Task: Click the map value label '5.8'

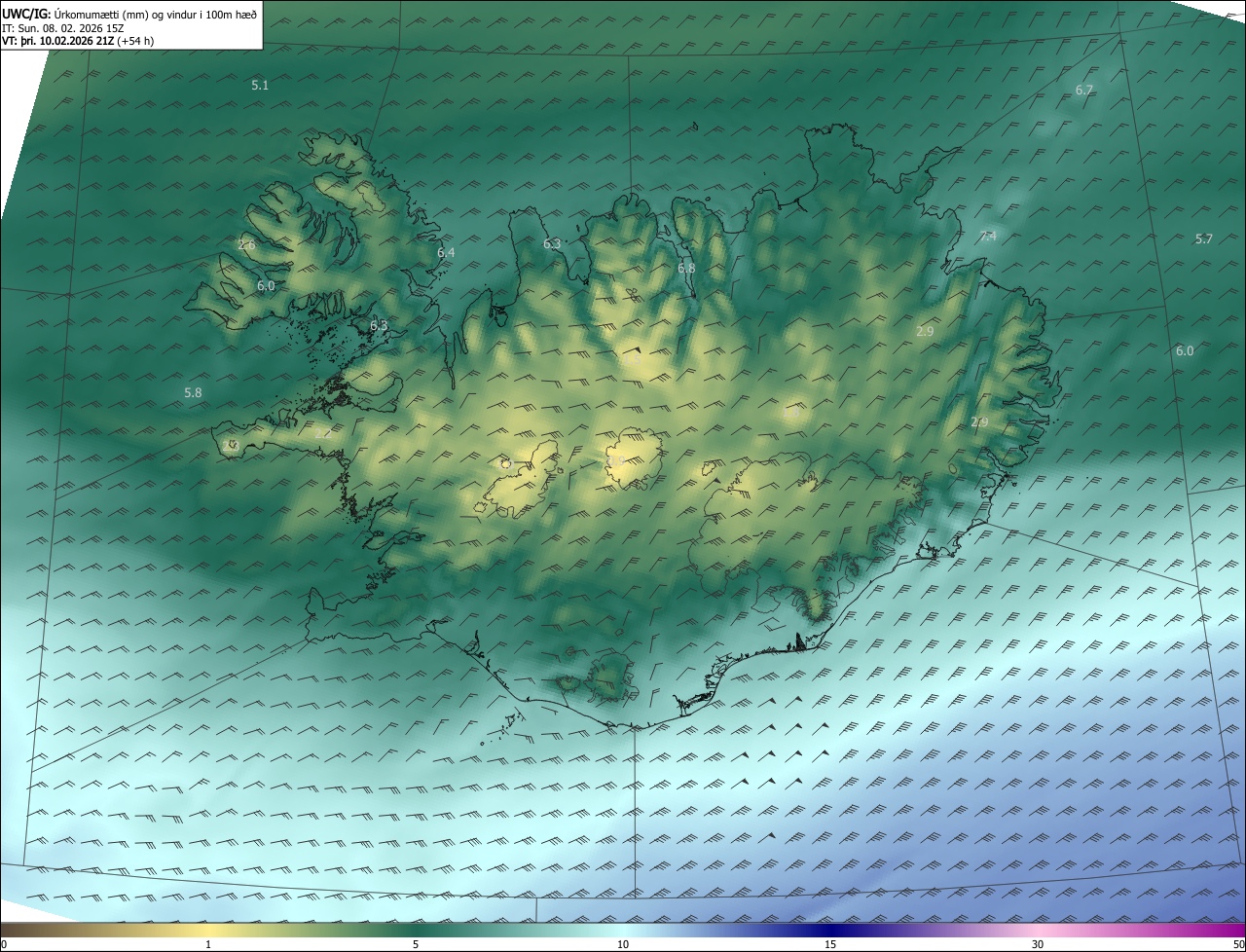Action: (193, 393)
